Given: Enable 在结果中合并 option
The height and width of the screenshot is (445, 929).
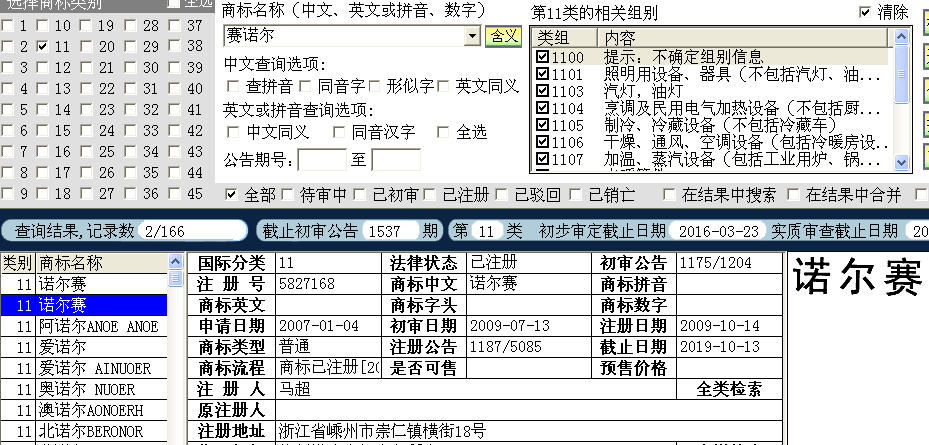Looking at the screenshot, I should (x=793, y=195).
